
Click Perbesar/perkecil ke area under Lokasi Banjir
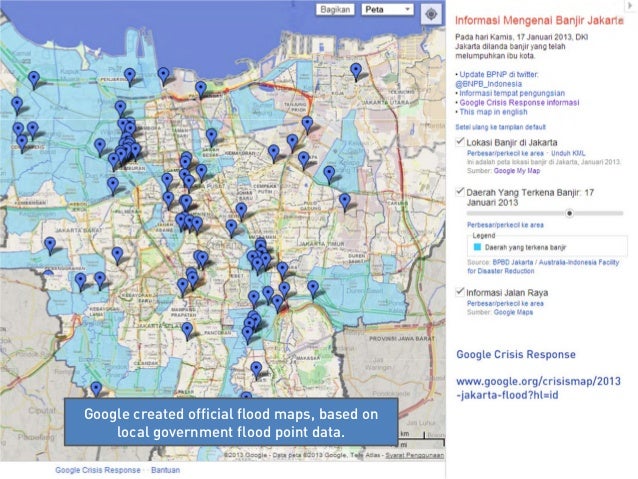click(505, 153)
